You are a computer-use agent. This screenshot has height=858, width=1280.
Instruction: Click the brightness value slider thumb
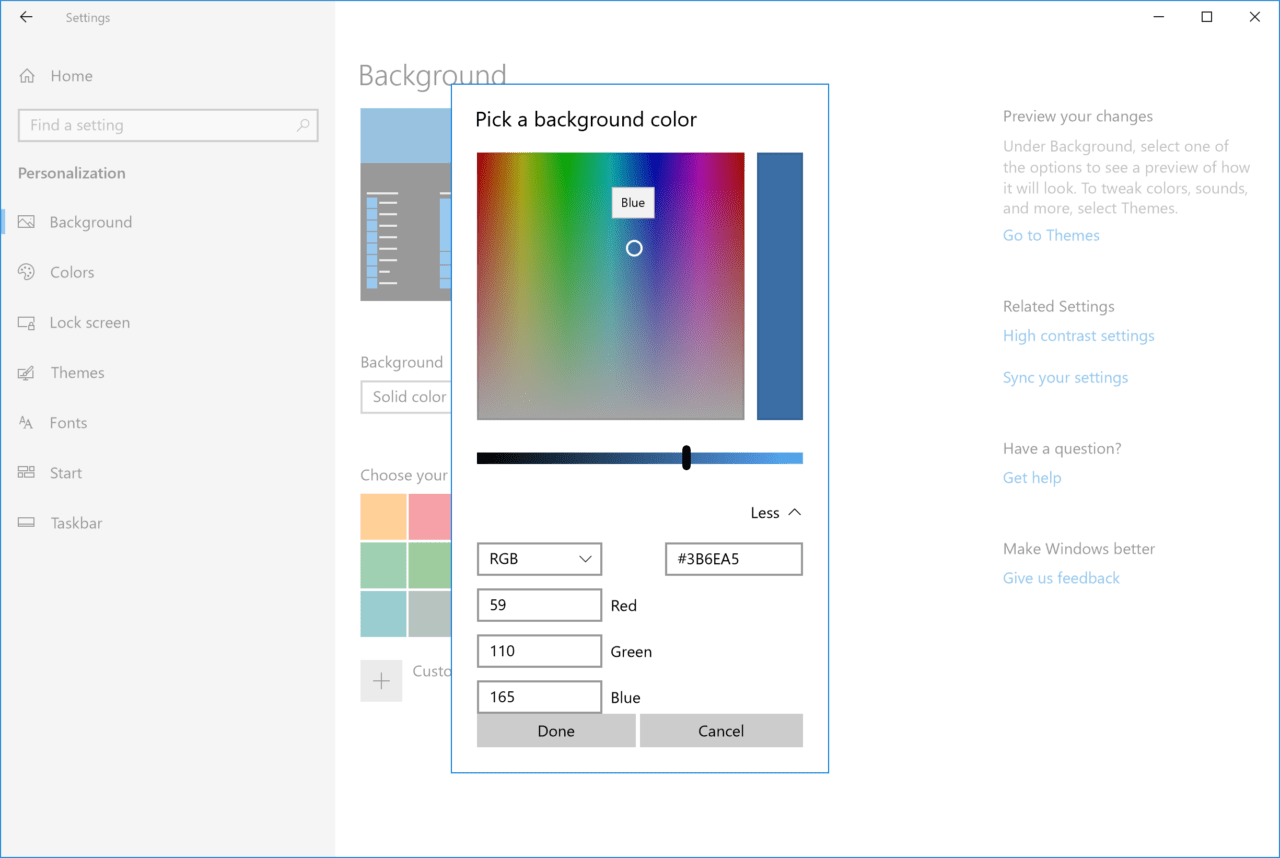(686, 458)
